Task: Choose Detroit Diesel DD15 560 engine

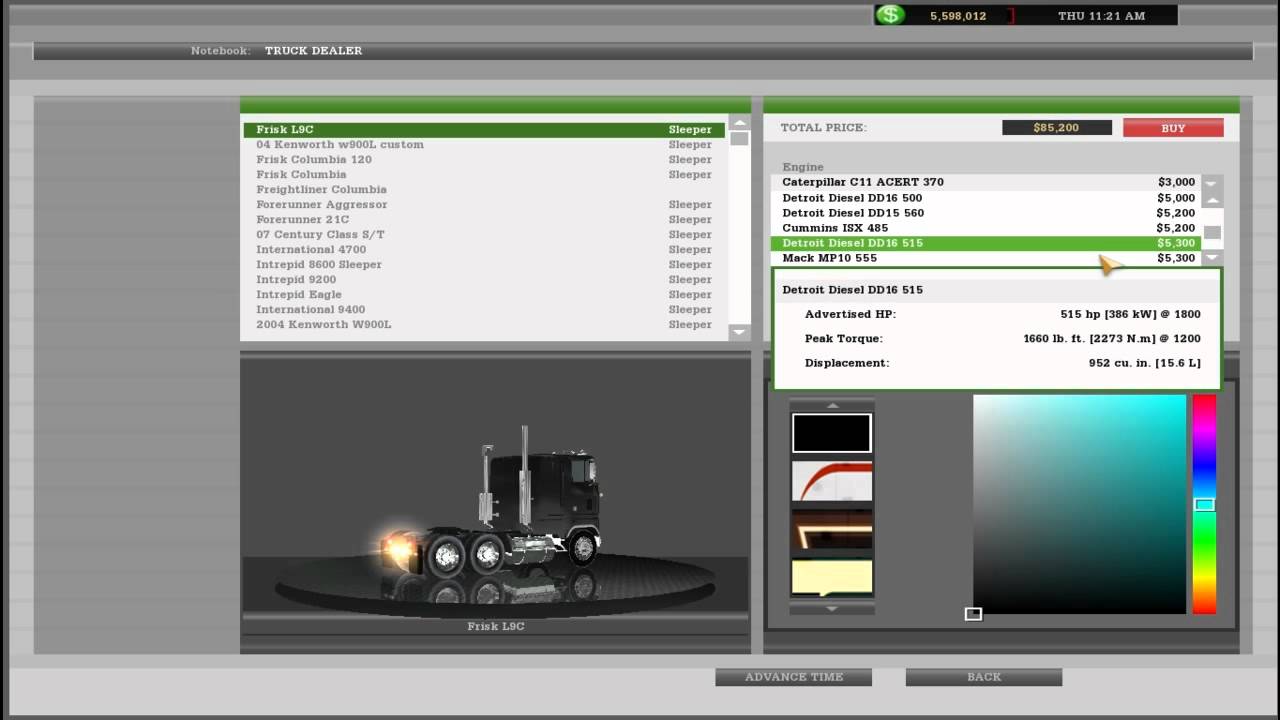Action: (986, 213)
